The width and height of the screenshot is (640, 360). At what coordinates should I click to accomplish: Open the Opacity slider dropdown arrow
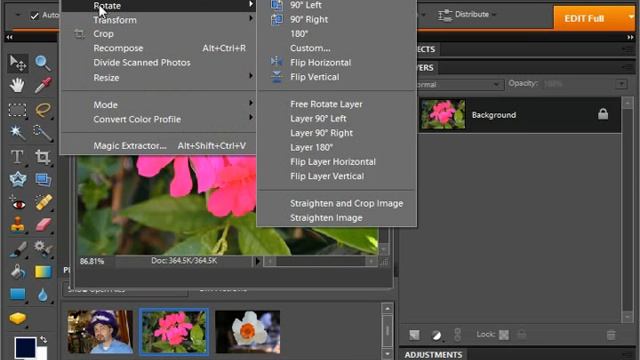click(x=621, y=84)
